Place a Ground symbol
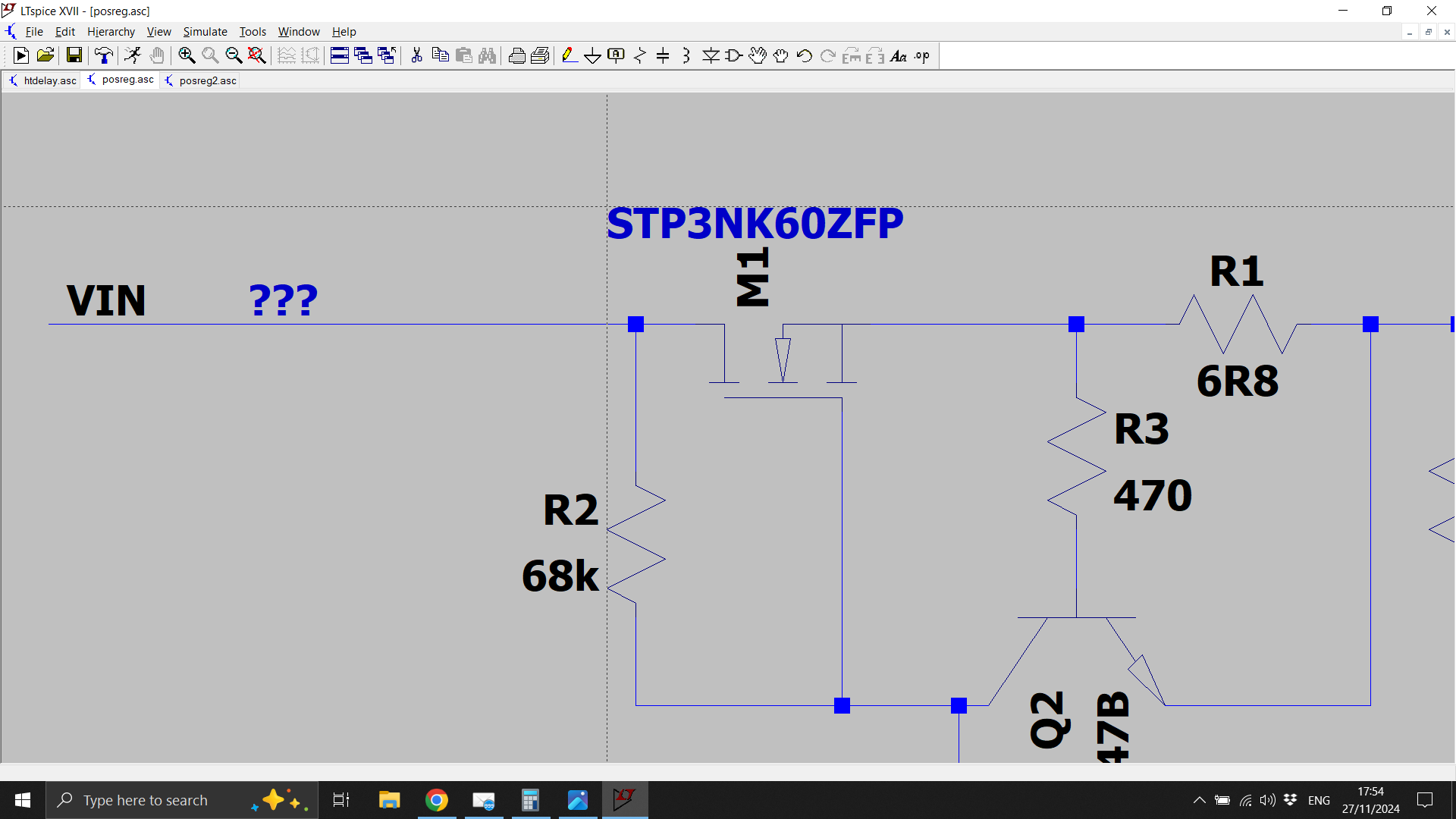The image size is (1456, 819). pyautogui.click(x=593, y=55)
